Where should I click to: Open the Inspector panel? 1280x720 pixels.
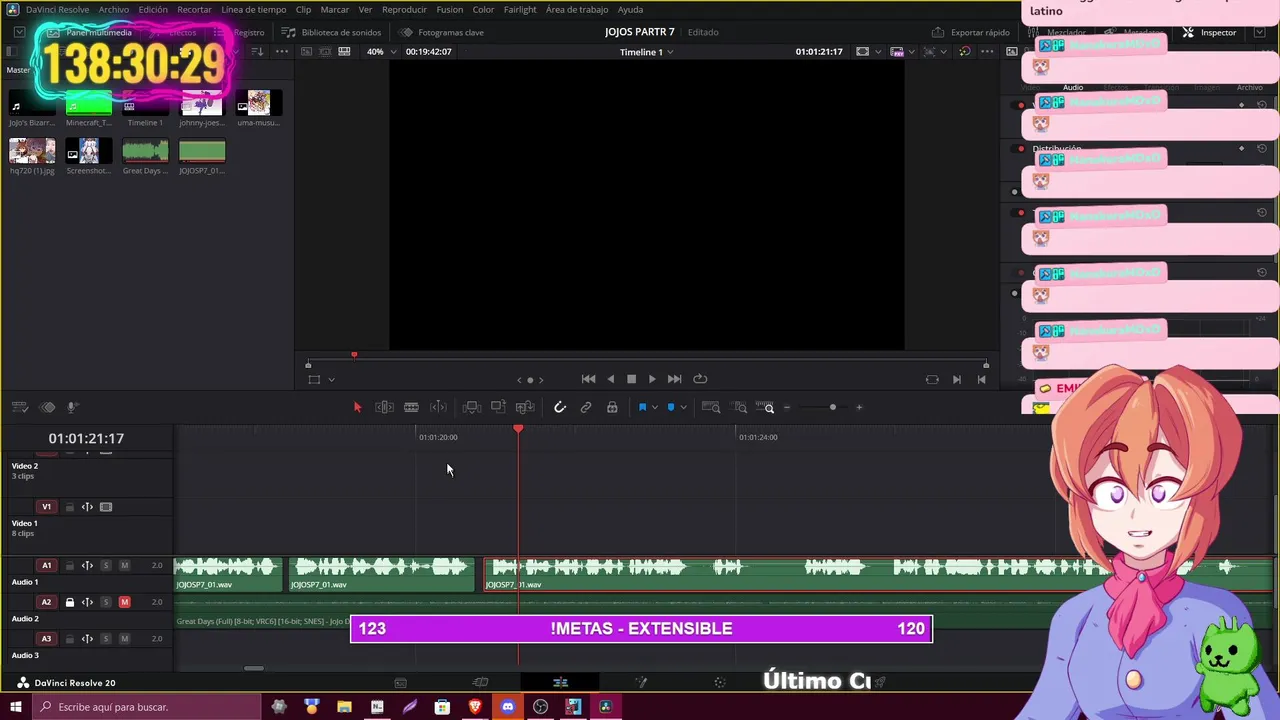(1209, 32)
